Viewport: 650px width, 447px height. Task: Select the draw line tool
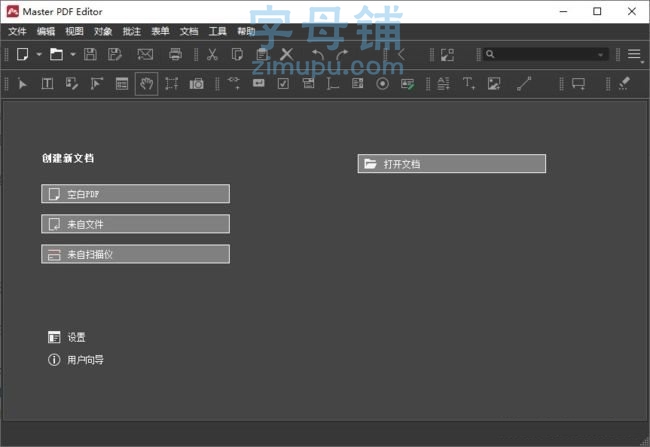coord(524,84)
